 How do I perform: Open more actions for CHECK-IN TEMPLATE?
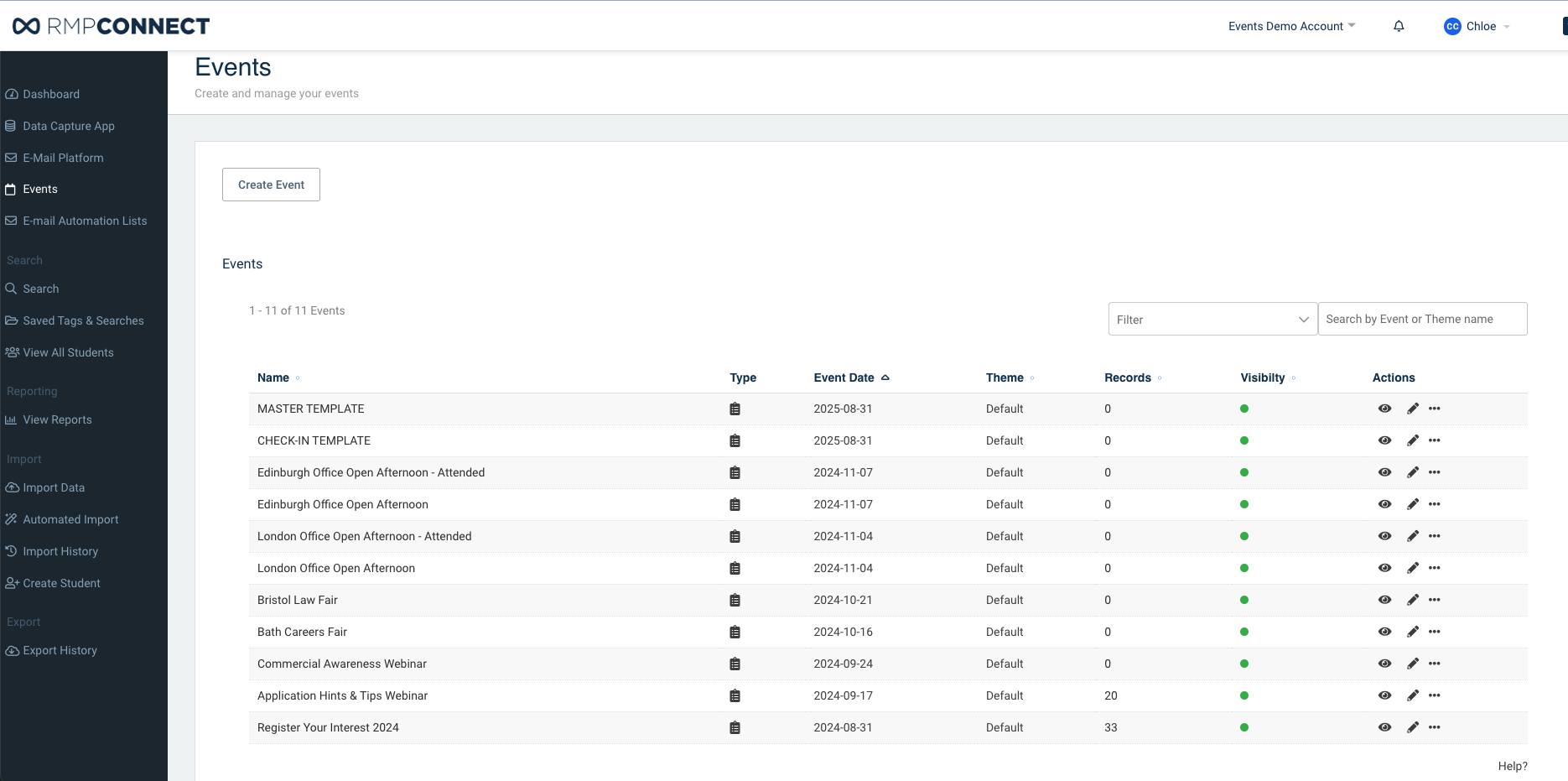point(1435,440)
